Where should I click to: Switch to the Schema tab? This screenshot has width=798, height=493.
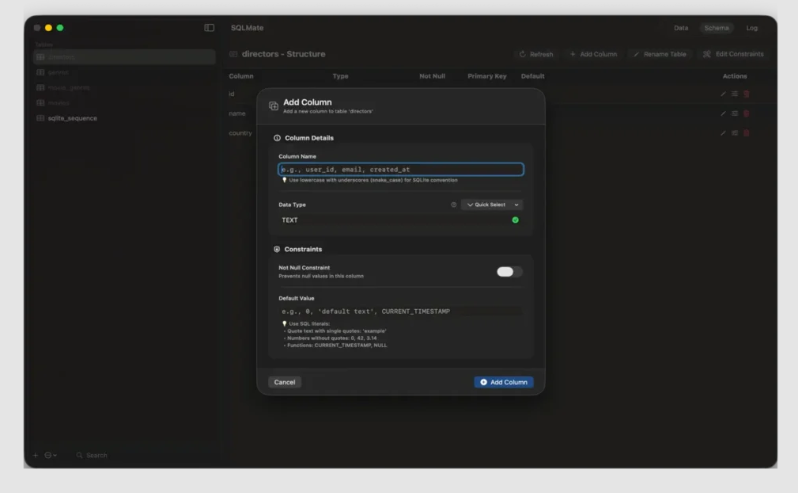(717, 28)
